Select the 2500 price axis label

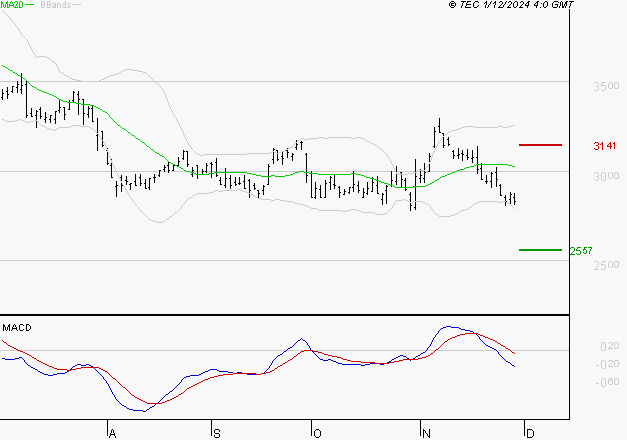(604, 266)
